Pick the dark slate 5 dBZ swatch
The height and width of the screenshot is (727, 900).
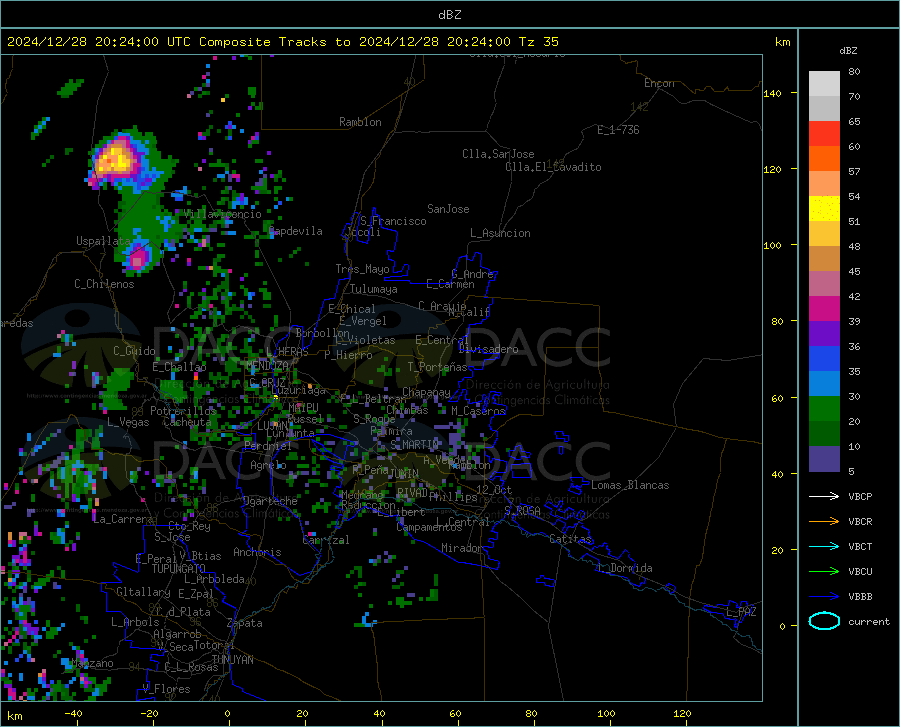(824, 459)
